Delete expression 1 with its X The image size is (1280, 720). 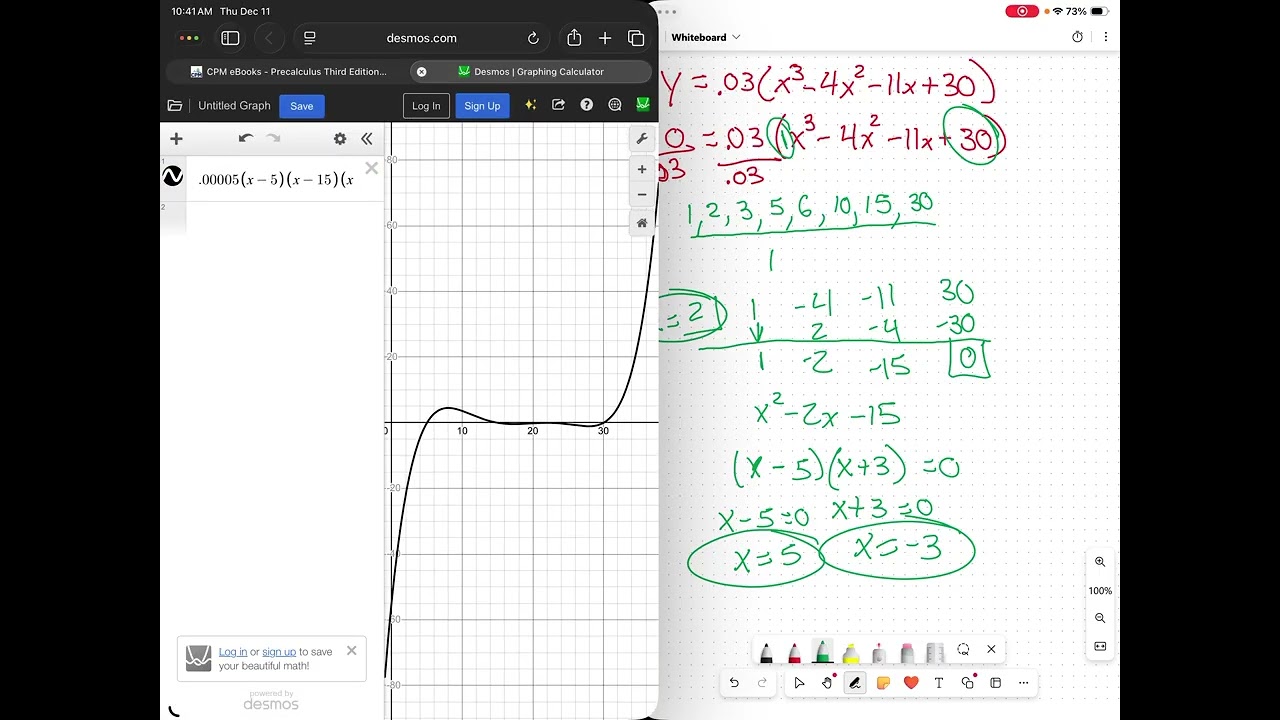(371, 168)
